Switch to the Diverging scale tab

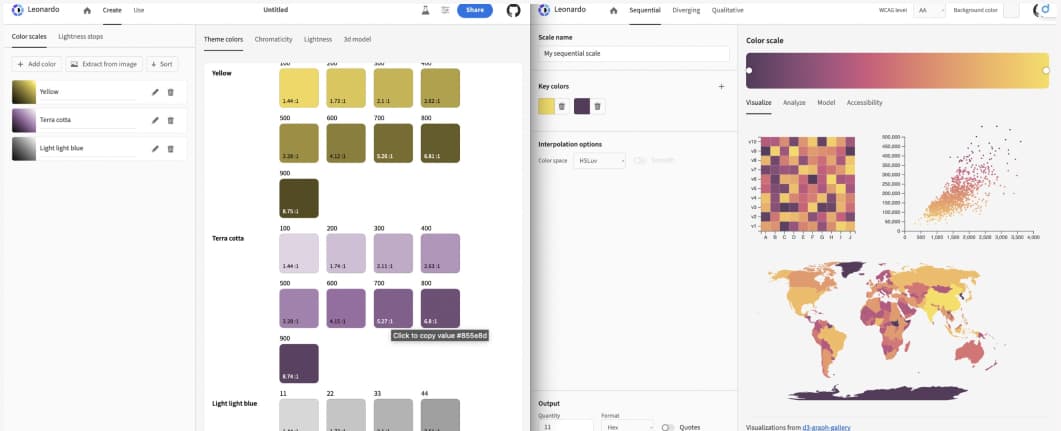point(686,10)
